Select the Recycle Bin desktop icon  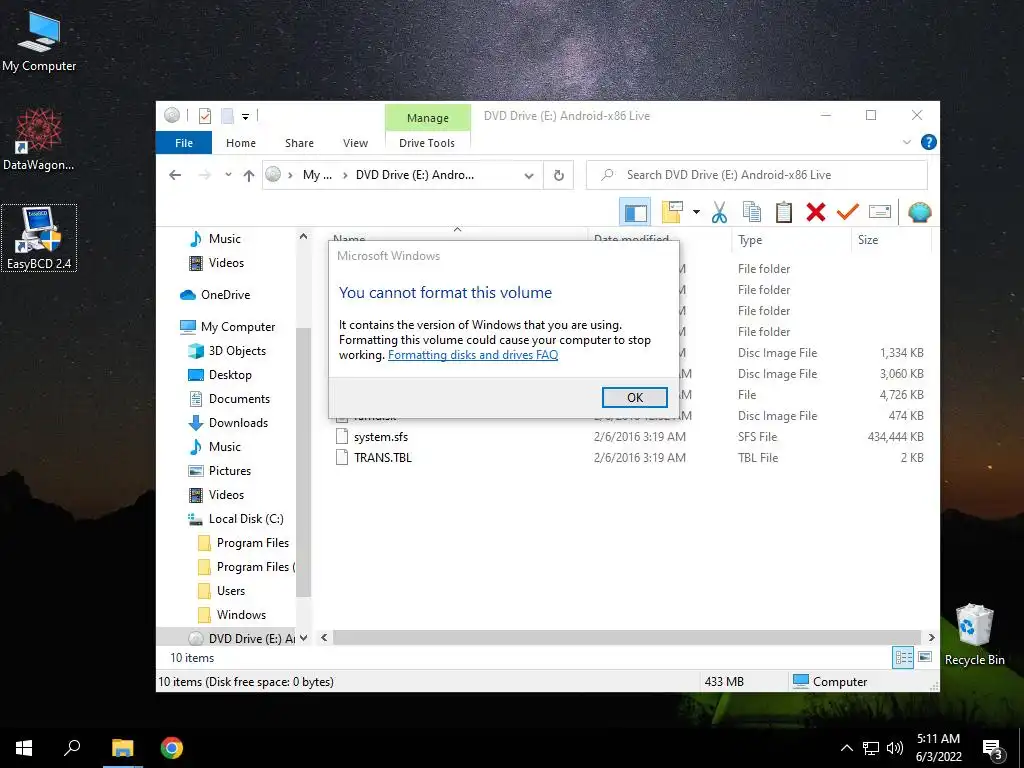[974, 635]
